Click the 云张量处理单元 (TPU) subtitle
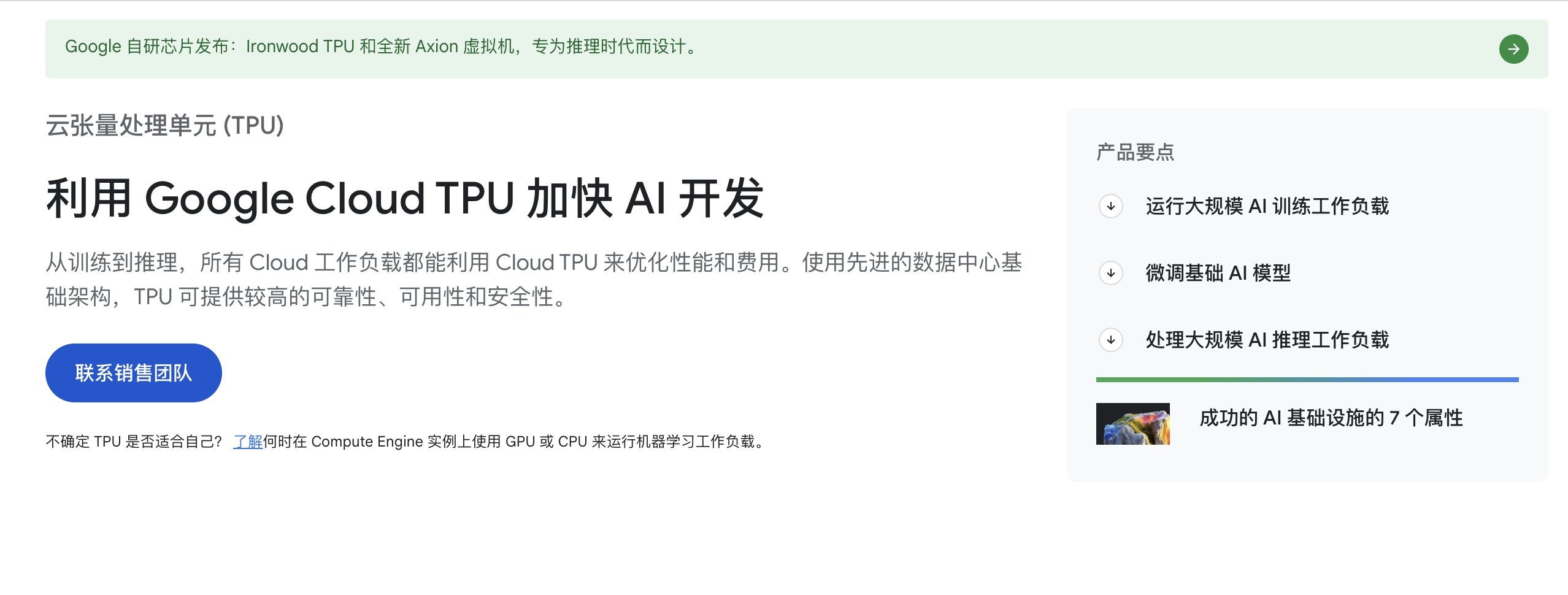The height and width of the screenshot is (595, 1568). coord(165,126)
